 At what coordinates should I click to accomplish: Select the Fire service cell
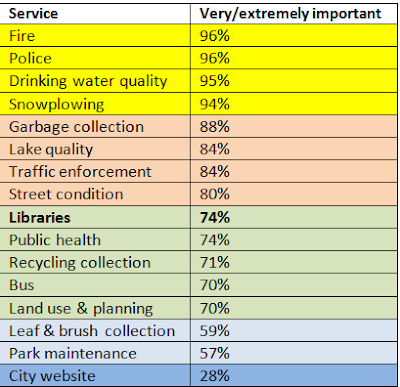95,35
